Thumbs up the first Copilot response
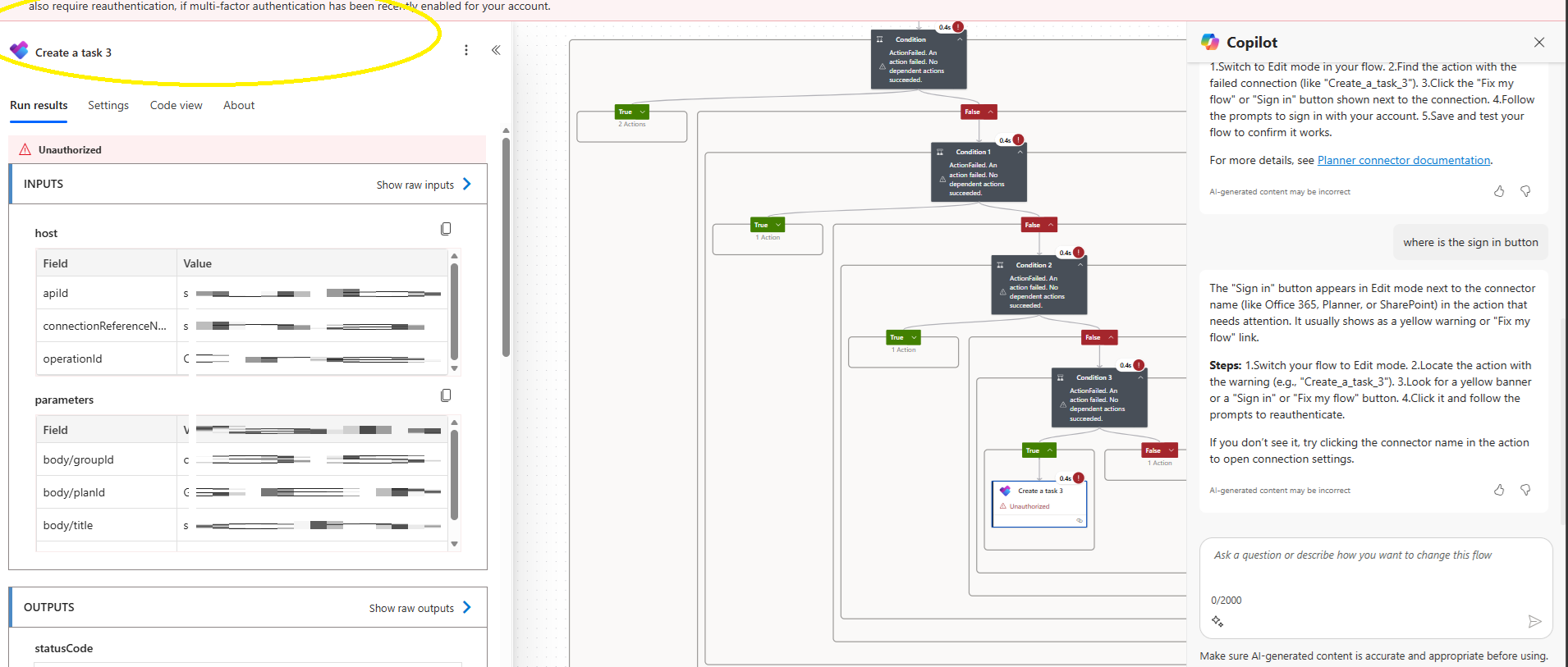Screen dimensions: 1568x667 [x=1499, y=191]
